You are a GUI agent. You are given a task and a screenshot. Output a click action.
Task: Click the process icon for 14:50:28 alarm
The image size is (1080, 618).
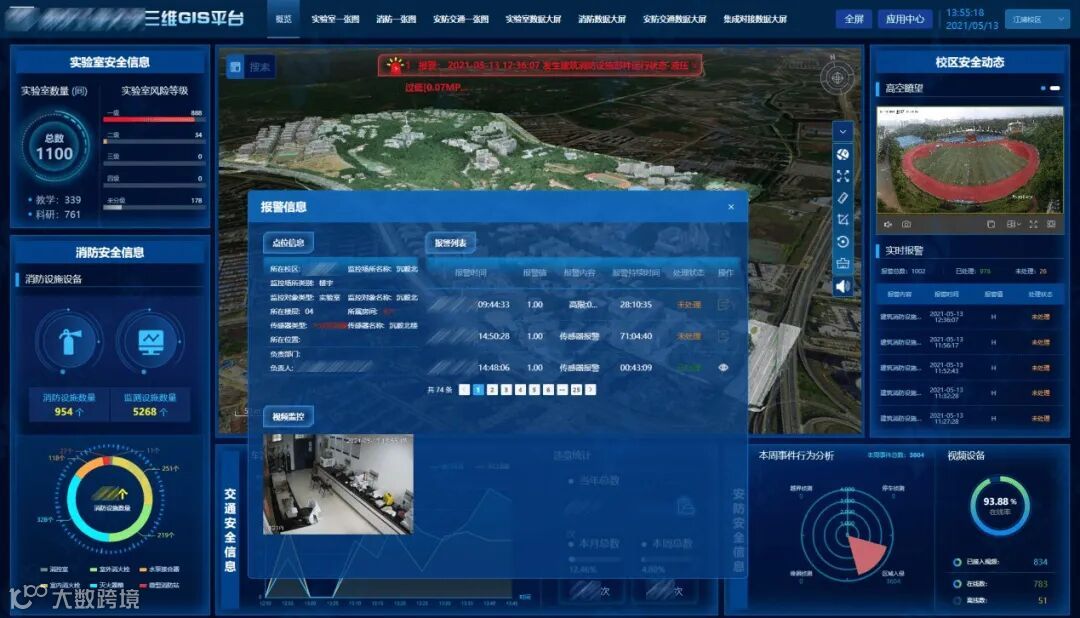tap(723, 336)
